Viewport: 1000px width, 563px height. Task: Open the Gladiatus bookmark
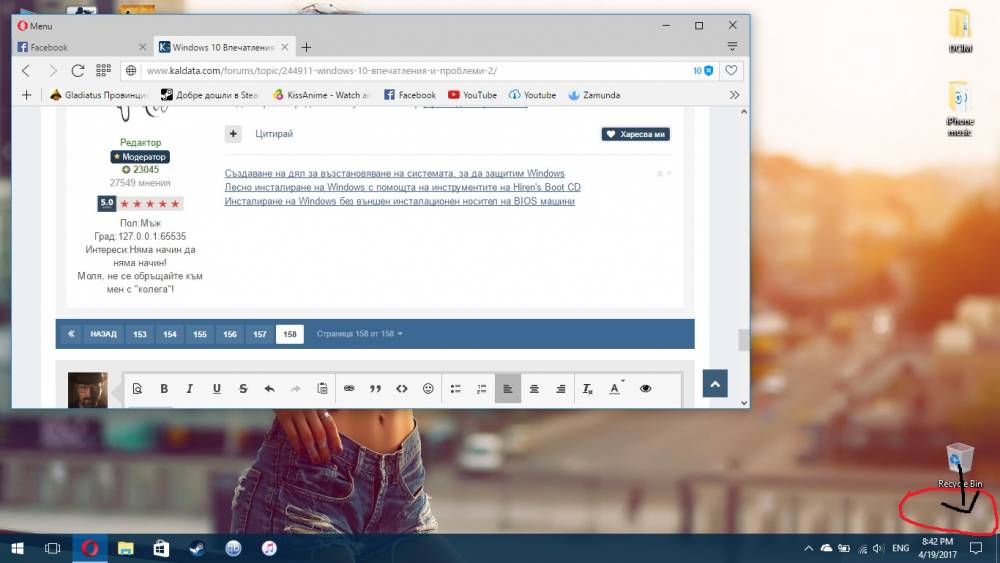point(99,95)
